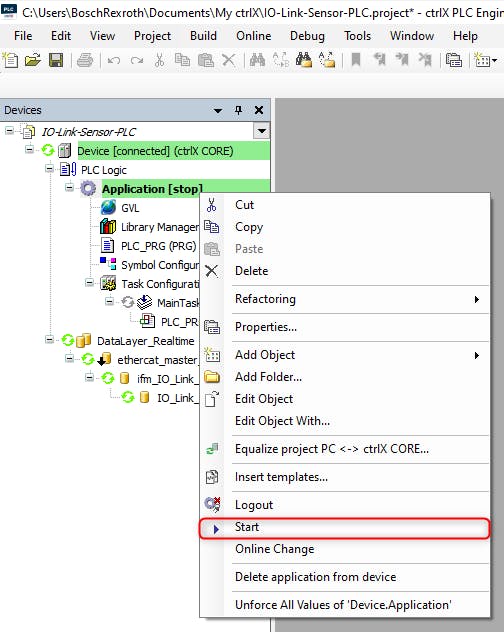Click the New Project toolbar icon
Image resolution: width=504 pixels, height=632 pixels.
point(10,60)
